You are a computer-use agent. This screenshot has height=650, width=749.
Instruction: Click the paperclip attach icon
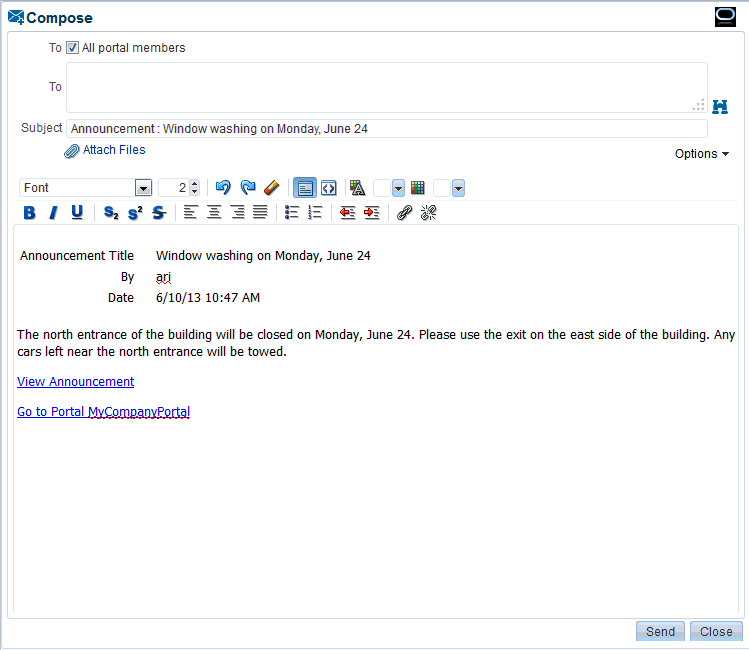(72, 151)
